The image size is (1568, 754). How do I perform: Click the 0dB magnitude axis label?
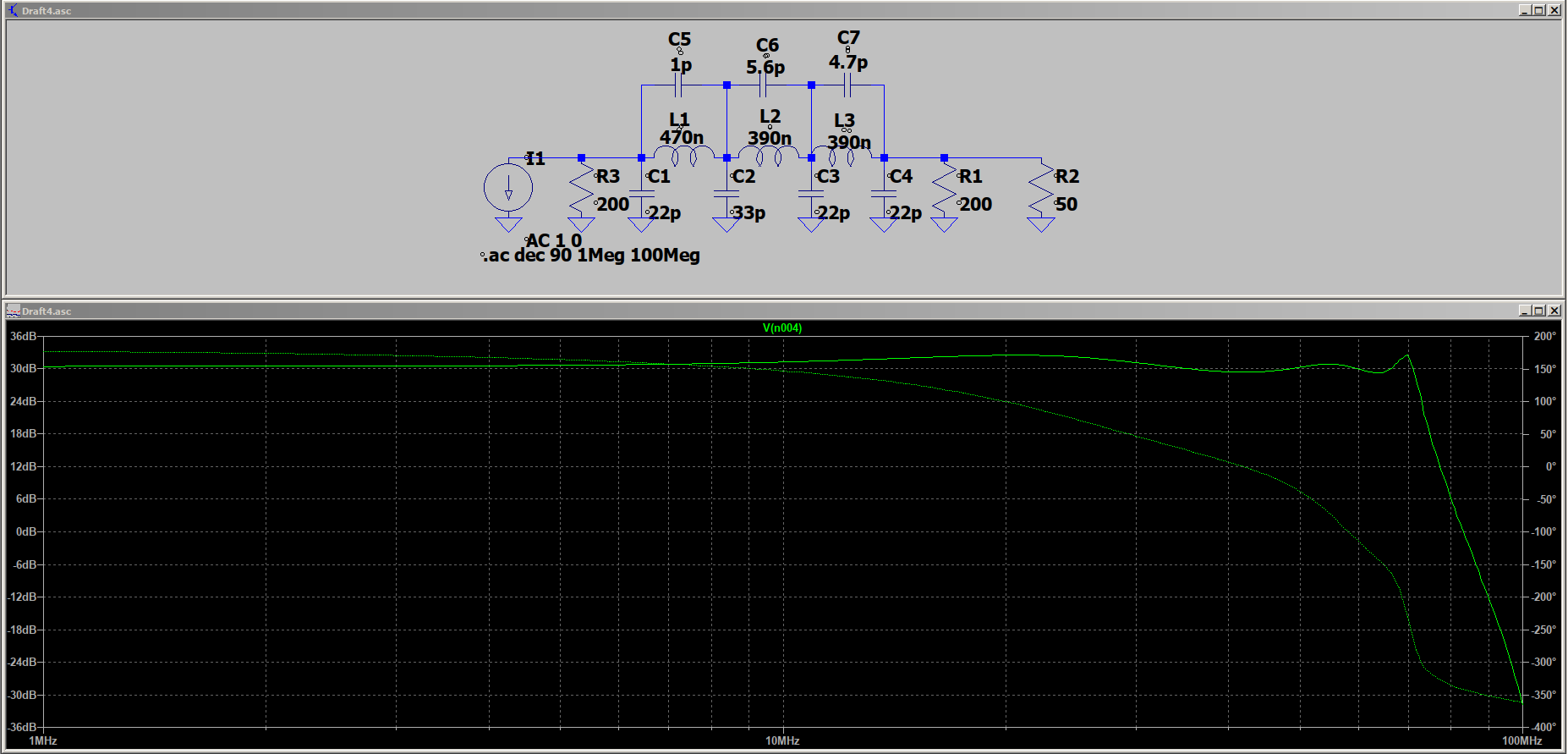27,531
